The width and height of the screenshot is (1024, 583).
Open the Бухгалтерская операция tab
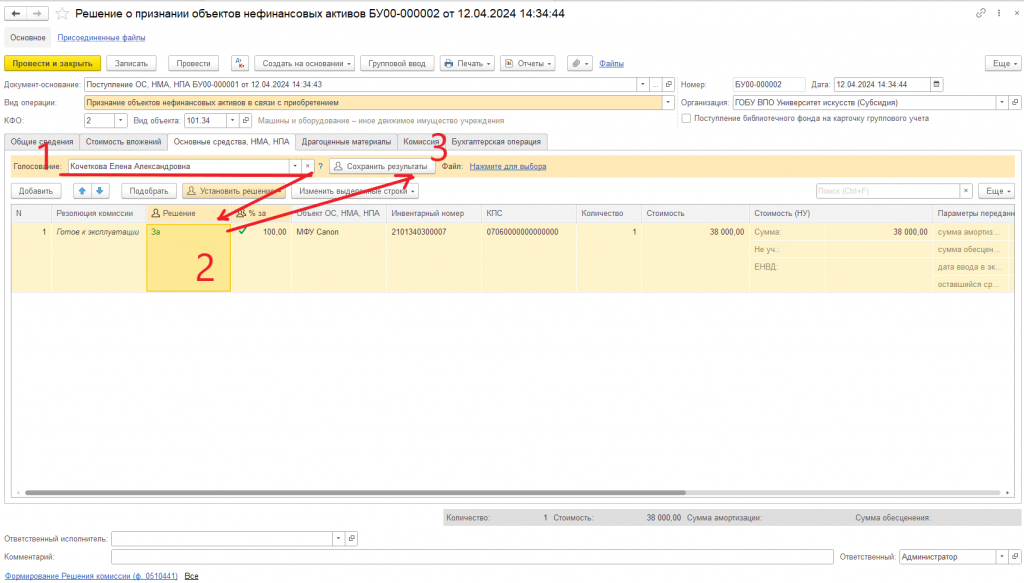click(x=496, y=142)
